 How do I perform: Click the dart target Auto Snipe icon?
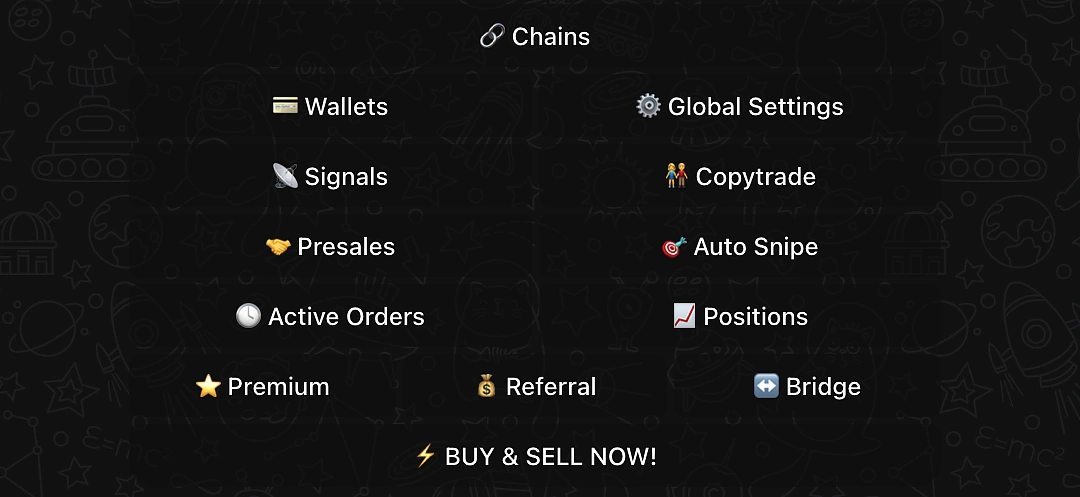(x=675, y=246)
